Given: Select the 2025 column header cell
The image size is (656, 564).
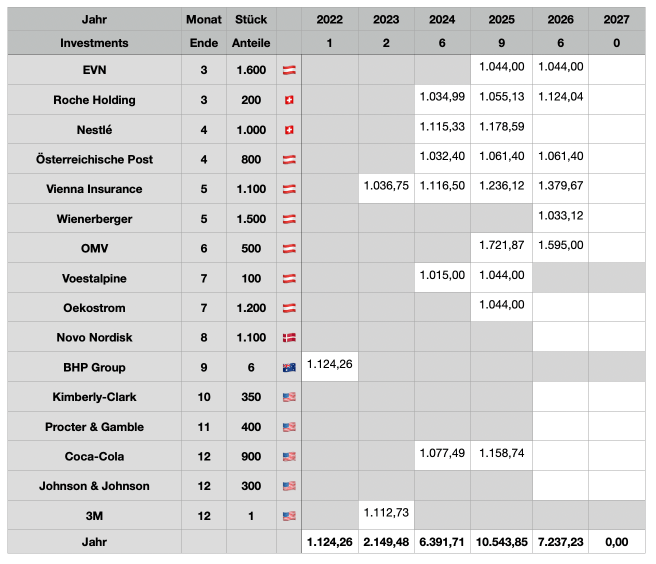Looking at the screenshot, I should [x=503, y=19].
